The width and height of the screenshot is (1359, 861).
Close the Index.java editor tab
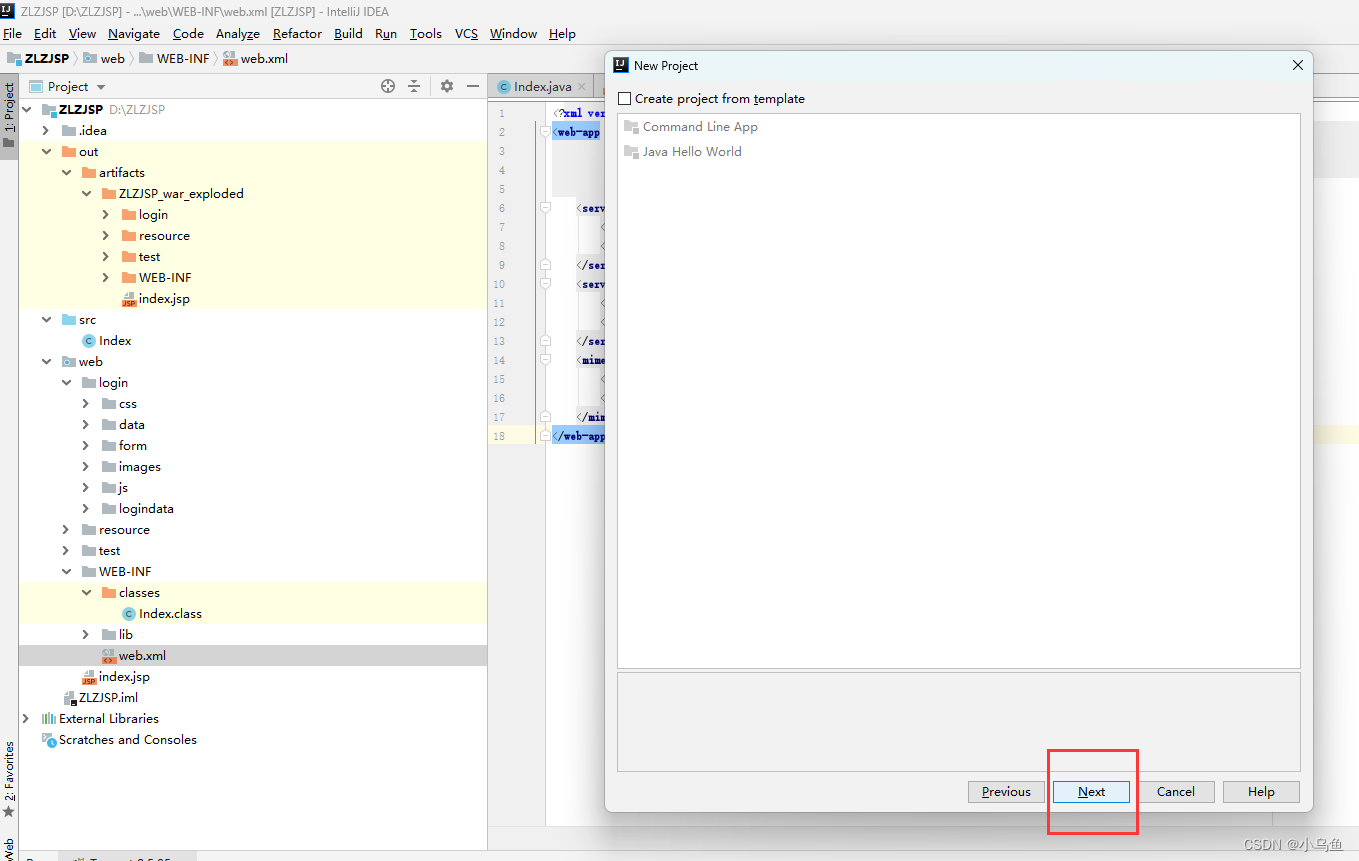pos(582,87)
